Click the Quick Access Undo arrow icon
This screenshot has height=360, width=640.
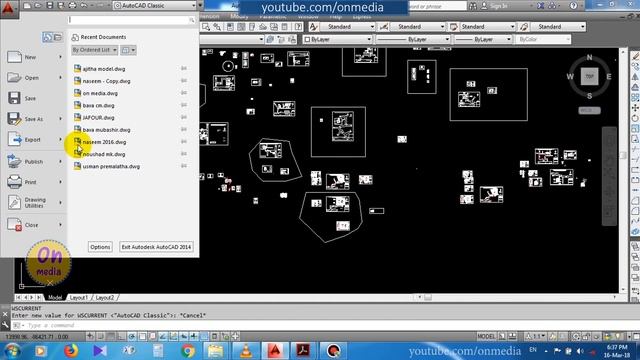coord(84,6)
